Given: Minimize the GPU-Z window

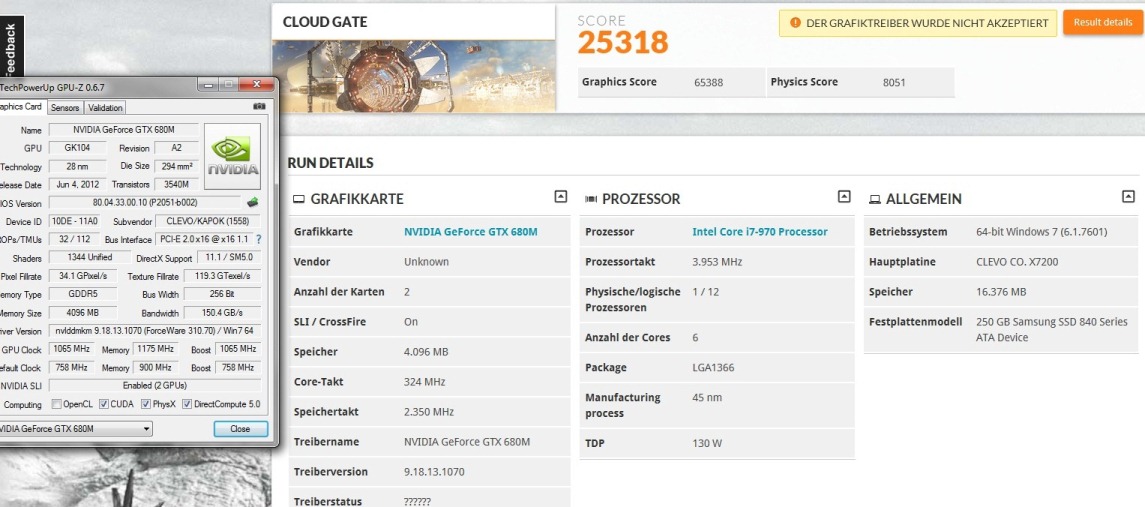Looking at the screenshot, I should (x=208, y=85).
